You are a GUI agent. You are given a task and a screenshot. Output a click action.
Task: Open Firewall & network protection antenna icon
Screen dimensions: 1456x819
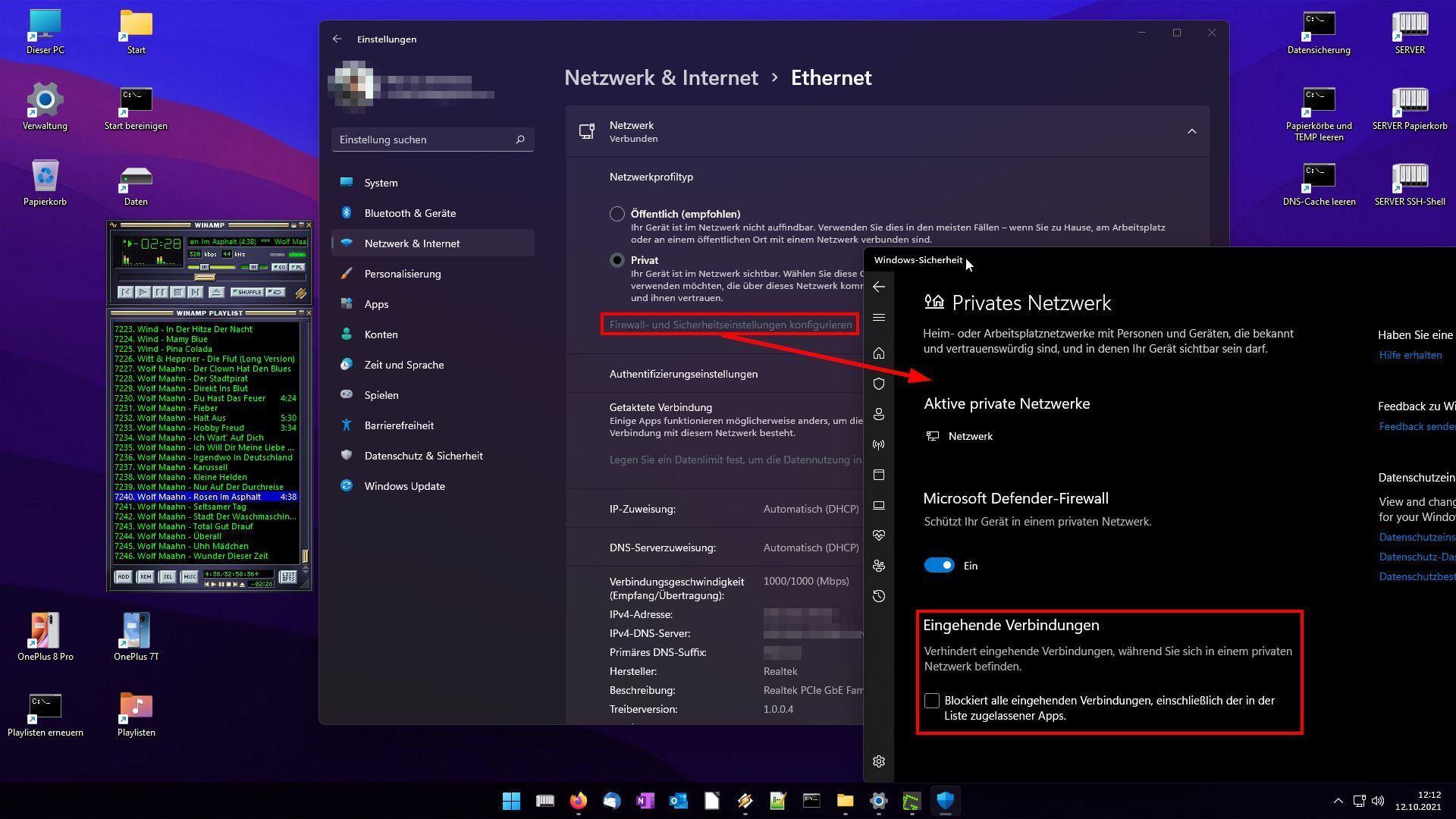(879, 444)
